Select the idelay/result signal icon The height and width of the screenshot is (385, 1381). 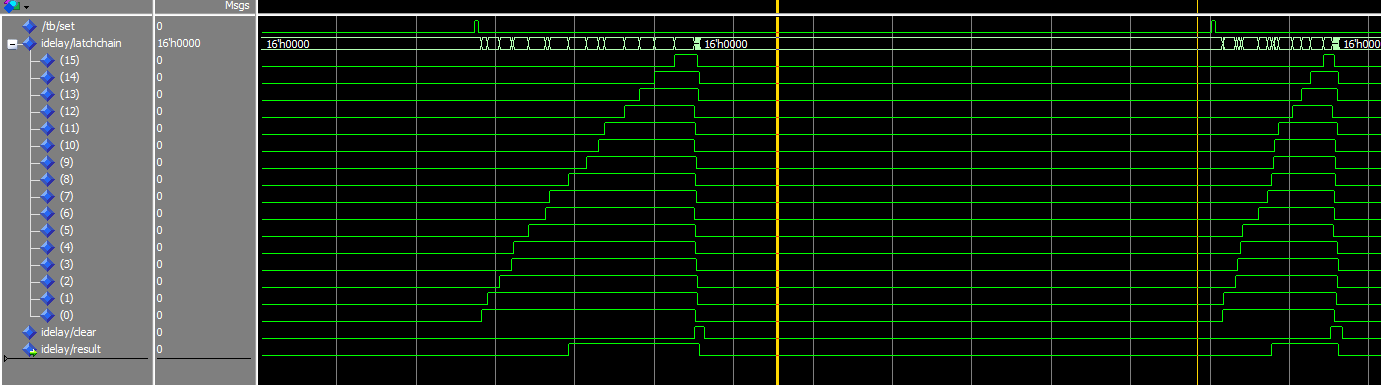(30, 349)
